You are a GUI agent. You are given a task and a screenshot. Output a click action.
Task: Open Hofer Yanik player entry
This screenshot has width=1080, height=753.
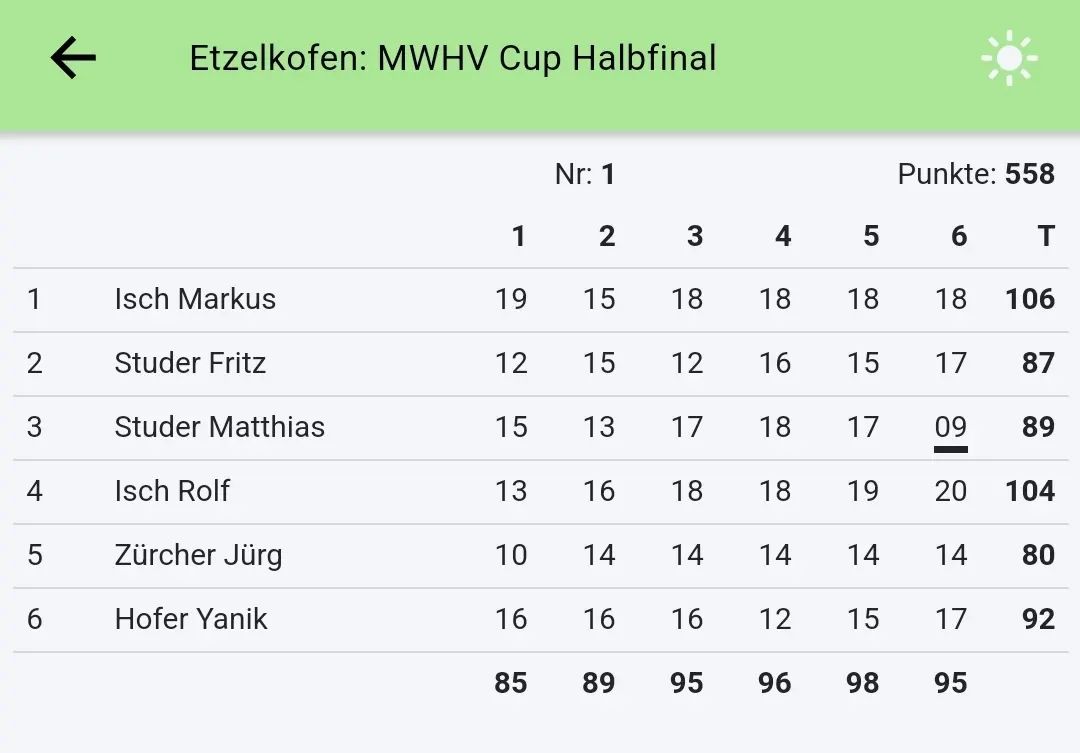(x=191, y=619)
